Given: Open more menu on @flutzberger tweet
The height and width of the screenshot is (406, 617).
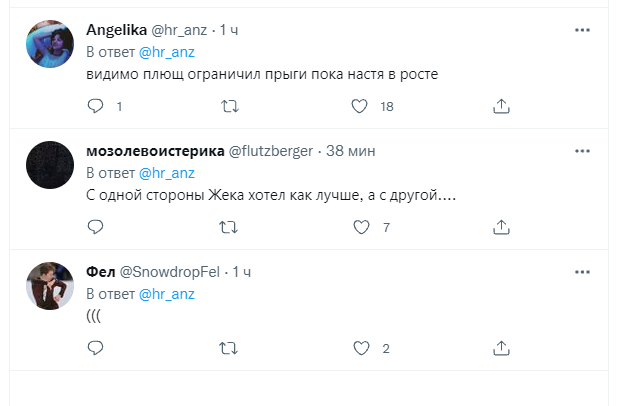Looking at the screenshot, I should 582,151.
